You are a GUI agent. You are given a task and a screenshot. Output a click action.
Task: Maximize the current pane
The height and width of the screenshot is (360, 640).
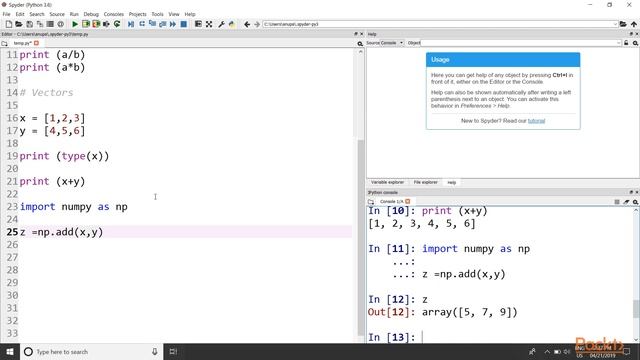[198, 24]
